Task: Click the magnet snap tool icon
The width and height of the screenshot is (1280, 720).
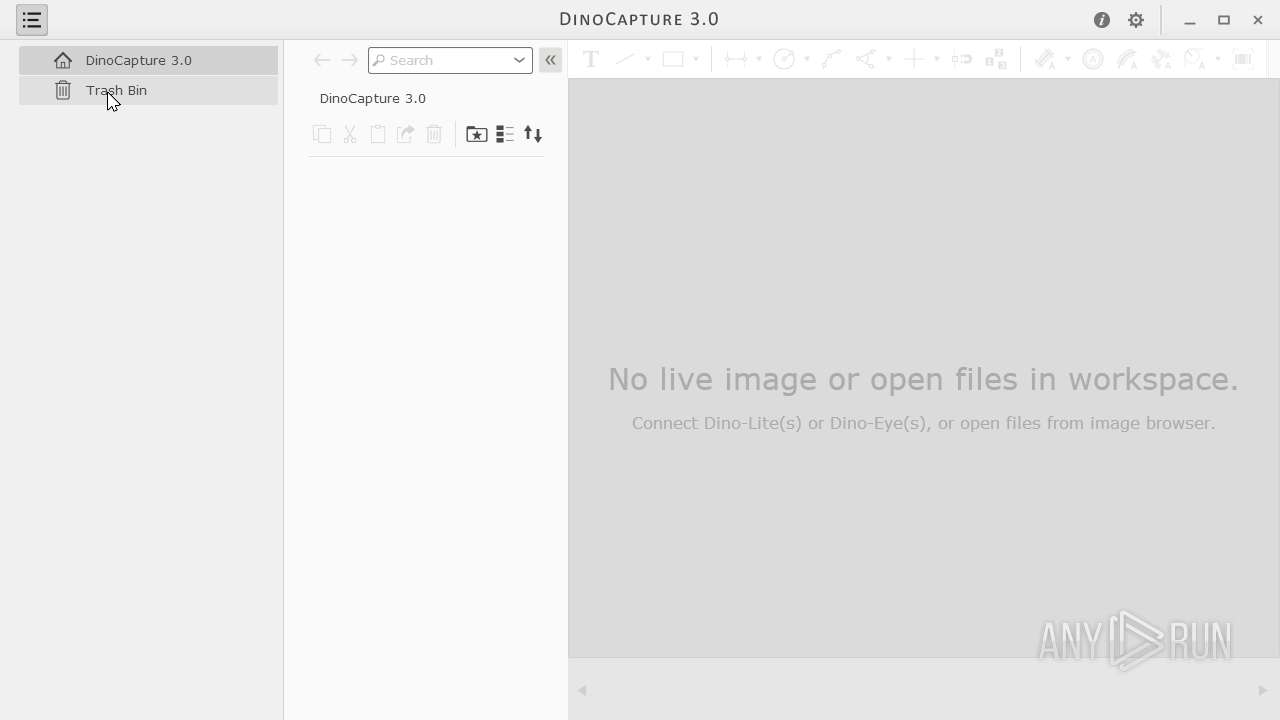Action: point(962,59)
